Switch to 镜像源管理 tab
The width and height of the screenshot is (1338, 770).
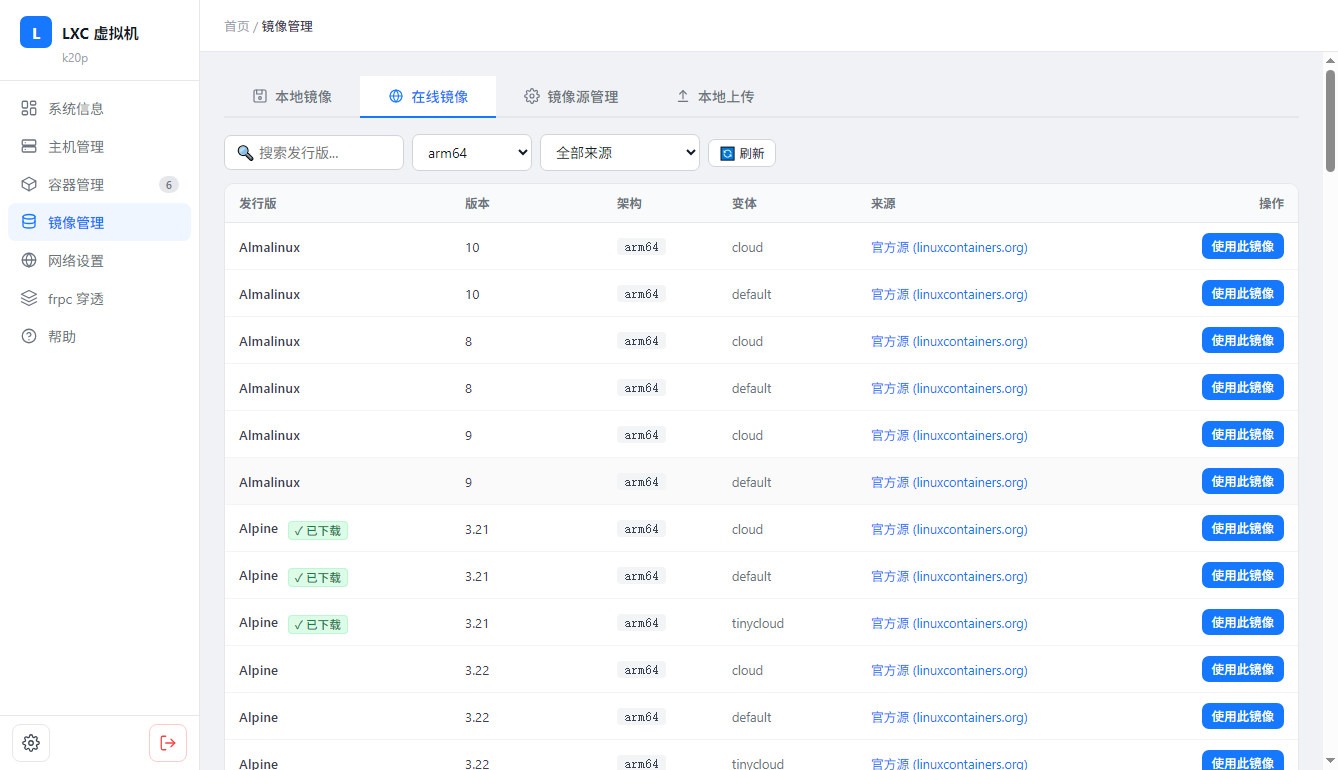click(571, 97)
